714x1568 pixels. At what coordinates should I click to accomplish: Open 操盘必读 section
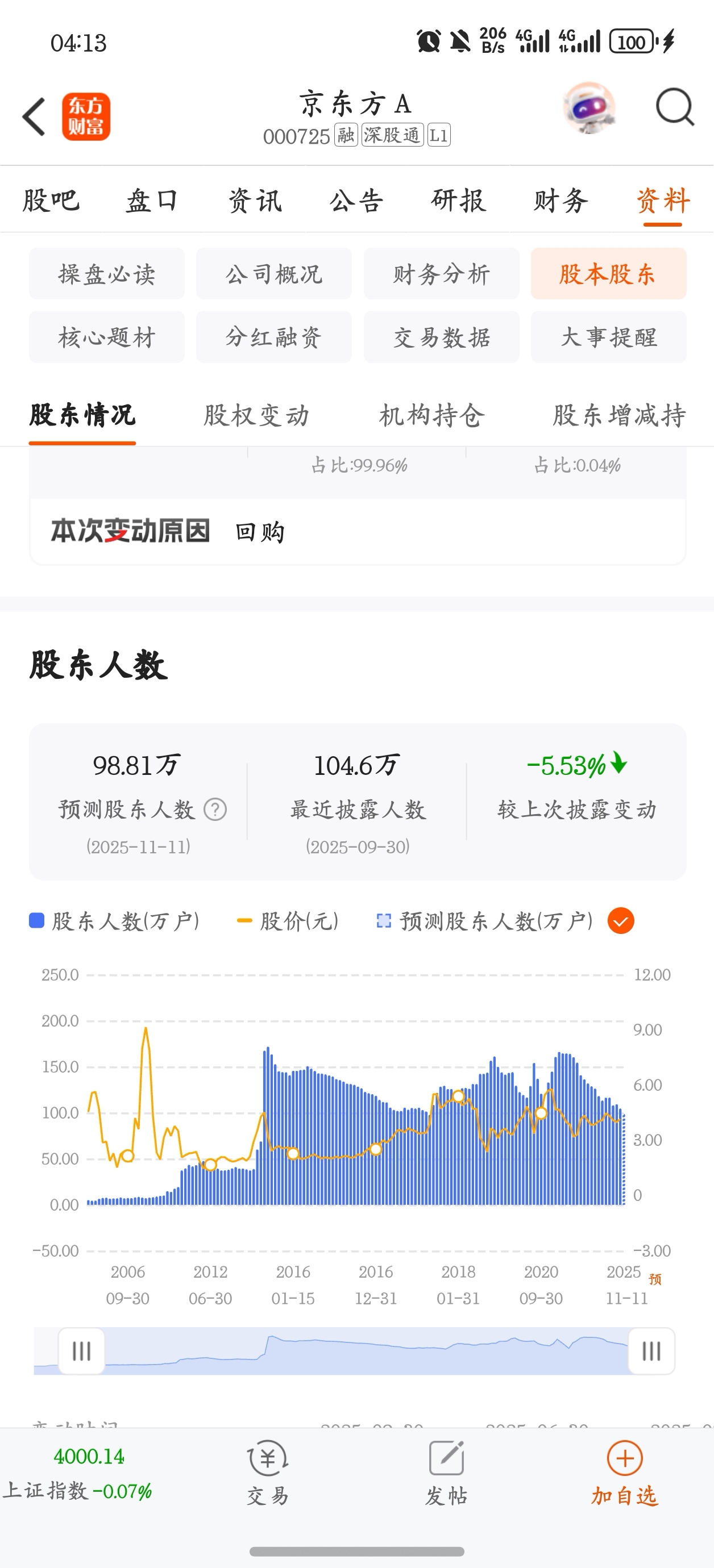(107, 273)
